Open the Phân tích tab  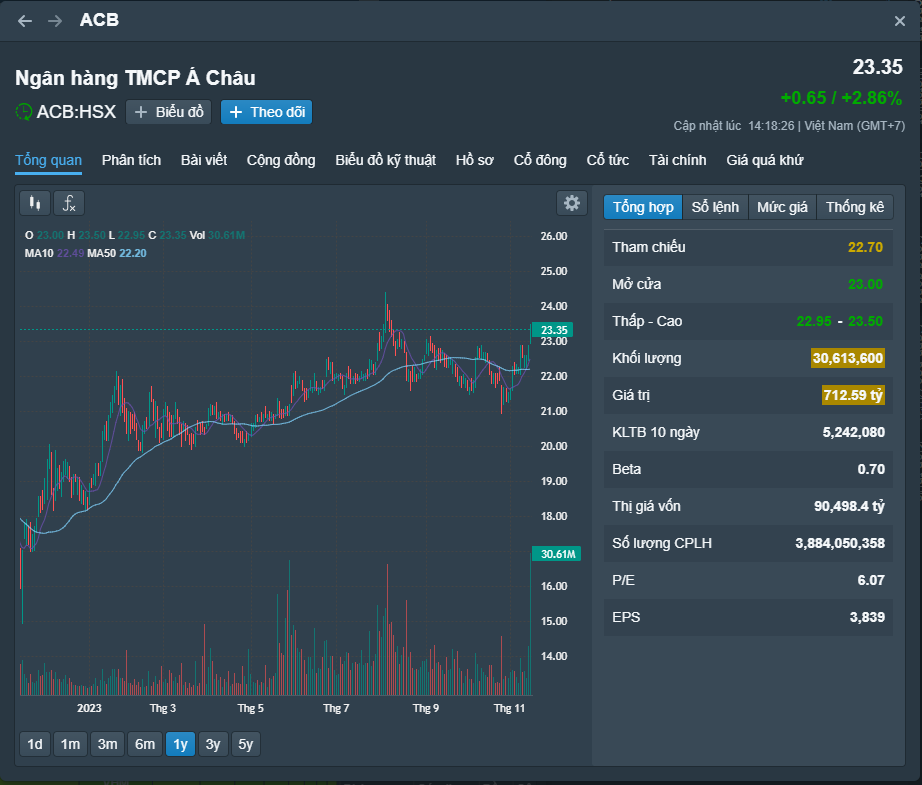[x=131, y=160]
